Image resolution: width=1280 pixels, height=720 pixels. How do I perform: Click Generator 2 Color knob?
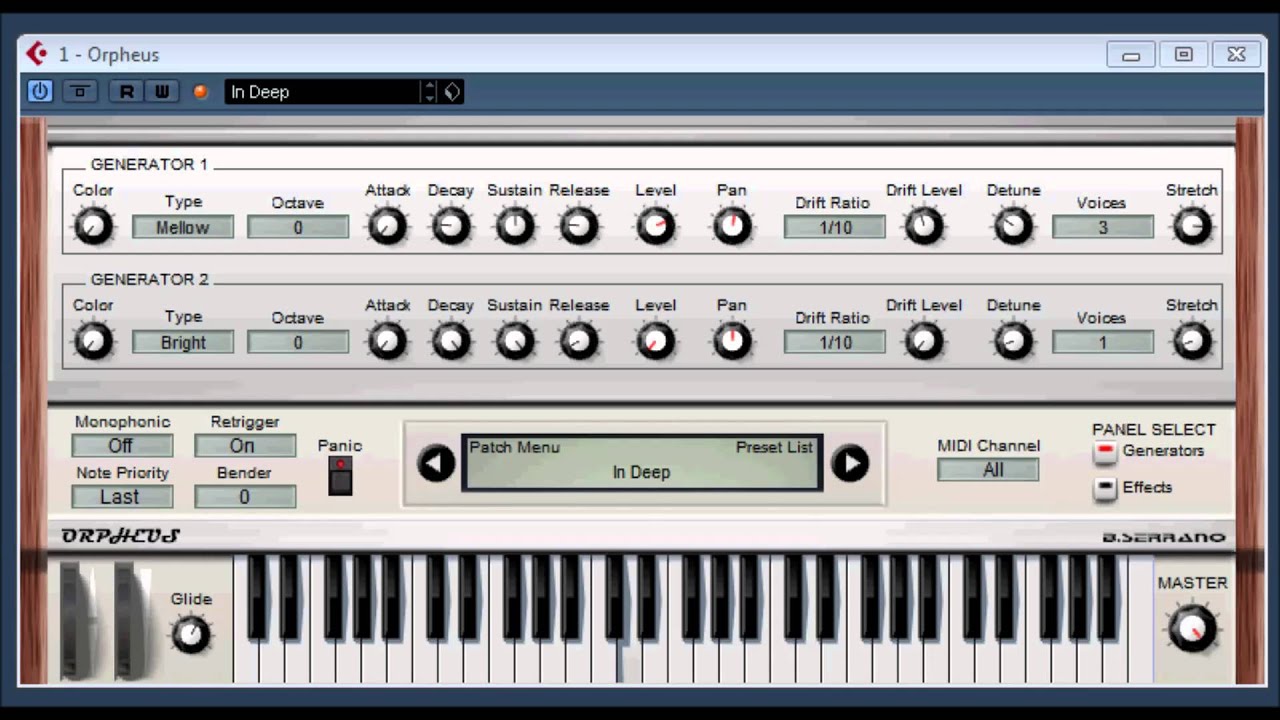(93, 341)
